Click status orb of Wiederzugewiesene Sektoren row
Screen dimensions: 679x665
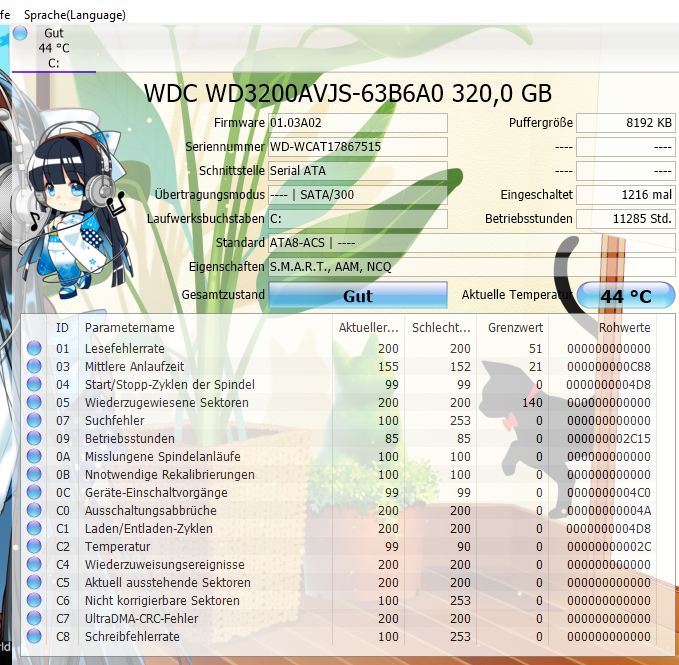coord(34,402)
